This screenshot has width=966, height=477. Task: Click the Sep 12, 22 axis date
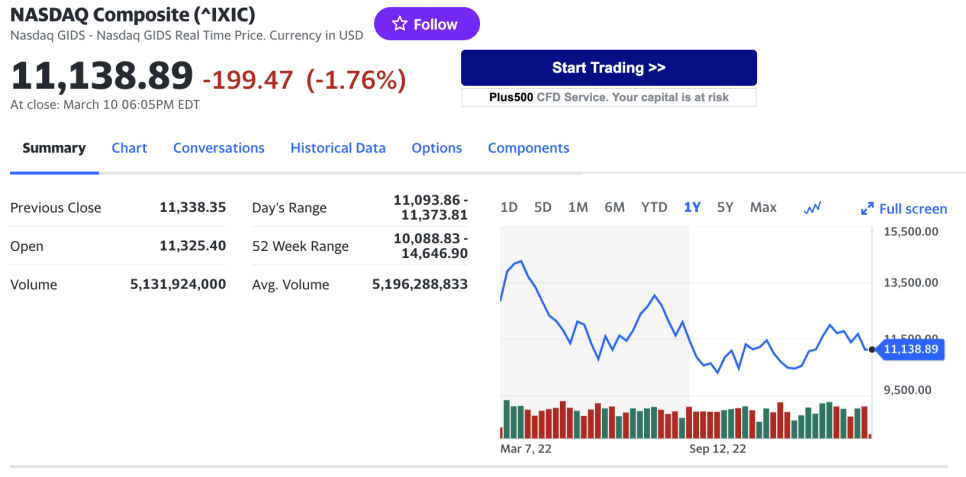tap(717, 449)
